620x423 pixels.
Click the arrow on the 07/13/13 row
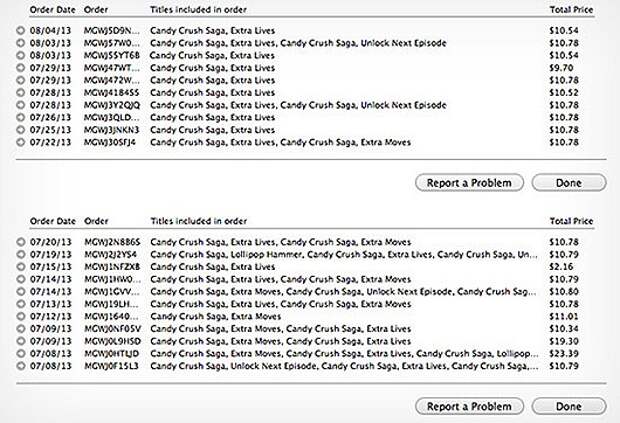click(21, 304)
